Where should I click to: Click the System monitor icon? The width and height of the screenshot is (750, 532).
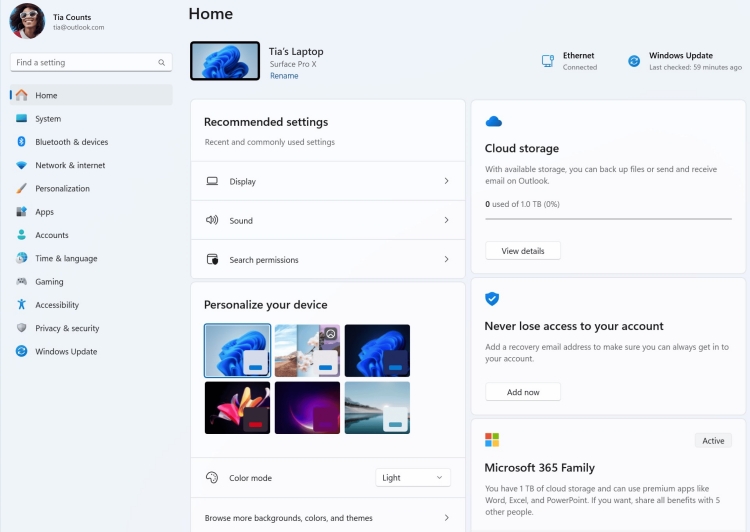(22, 118)
